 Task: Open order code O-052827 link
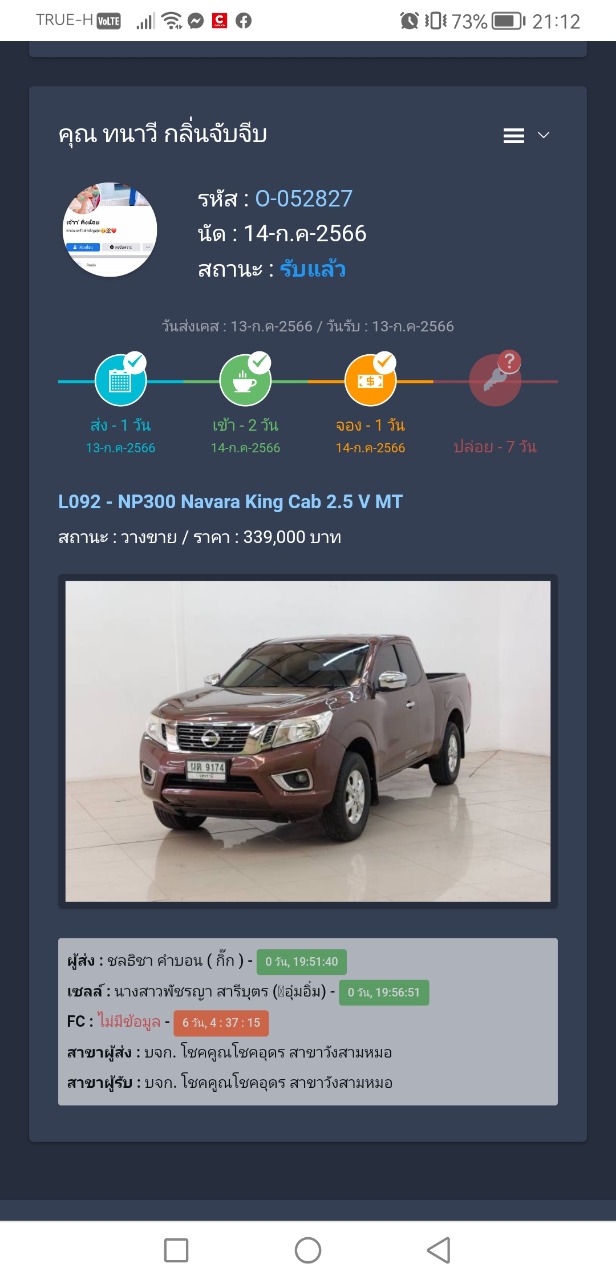click(304, 199)
